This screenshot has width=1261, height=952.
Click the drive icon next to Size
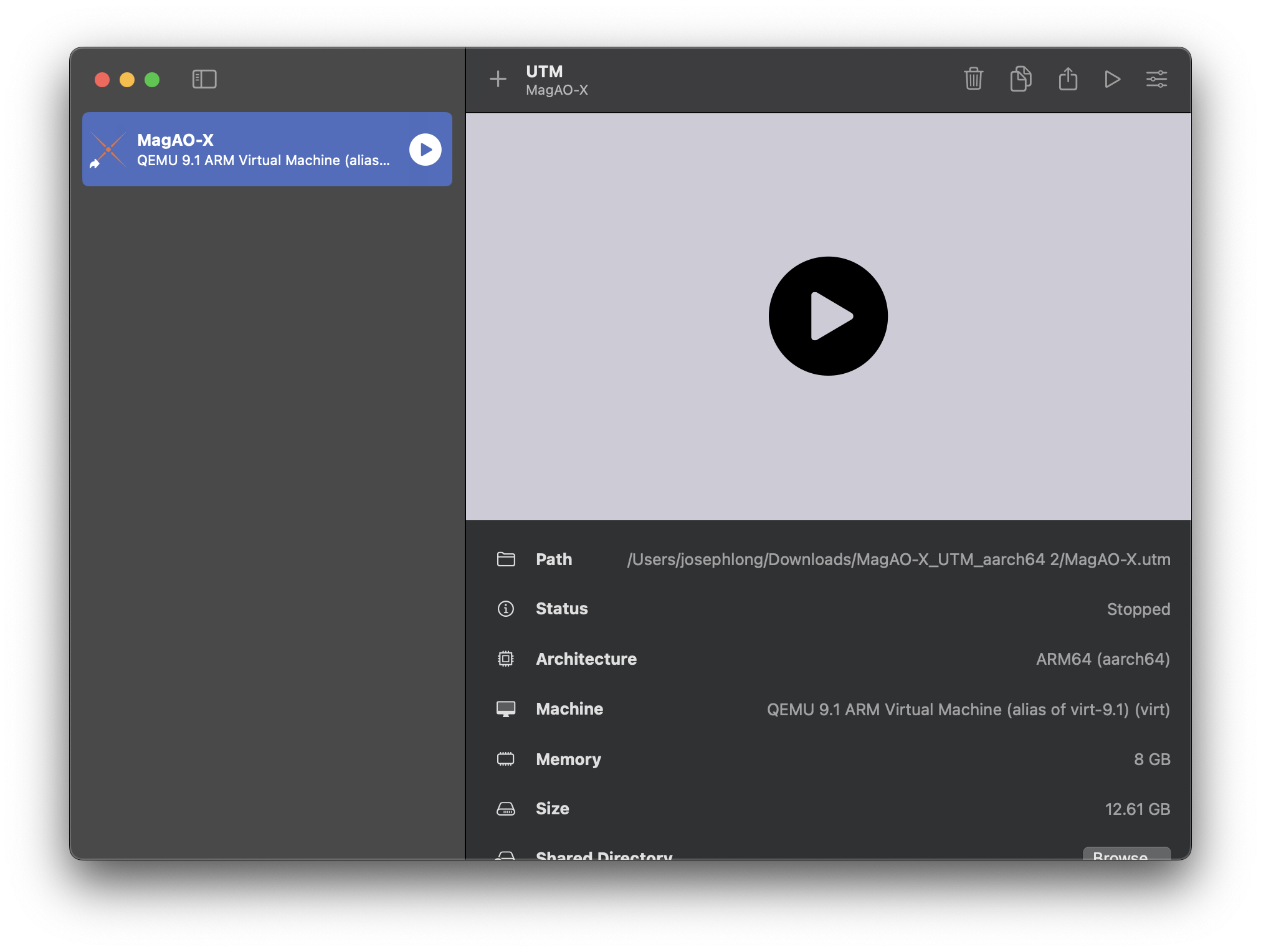click(x=506, y=809)
